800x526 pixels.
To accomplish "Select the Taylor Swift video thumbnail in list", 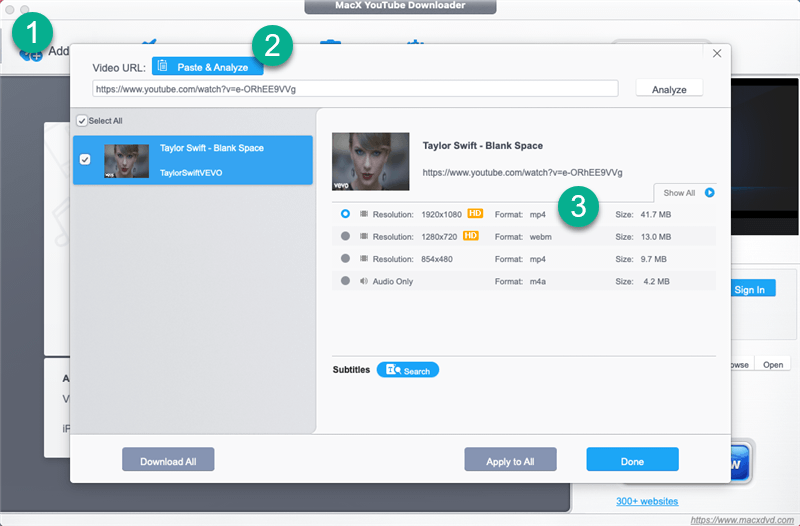I will pyautogui.click(x=127, y=161).
